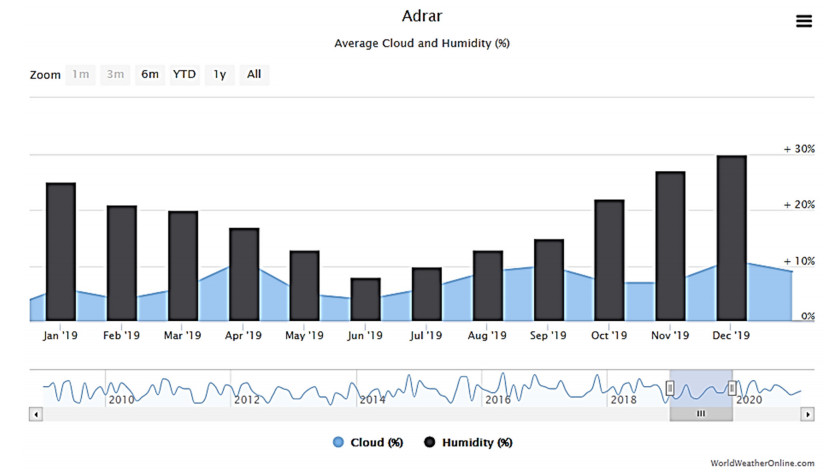Select the 1y zoom range
Viewport: 837px width, 475px height.
[219, 74]
